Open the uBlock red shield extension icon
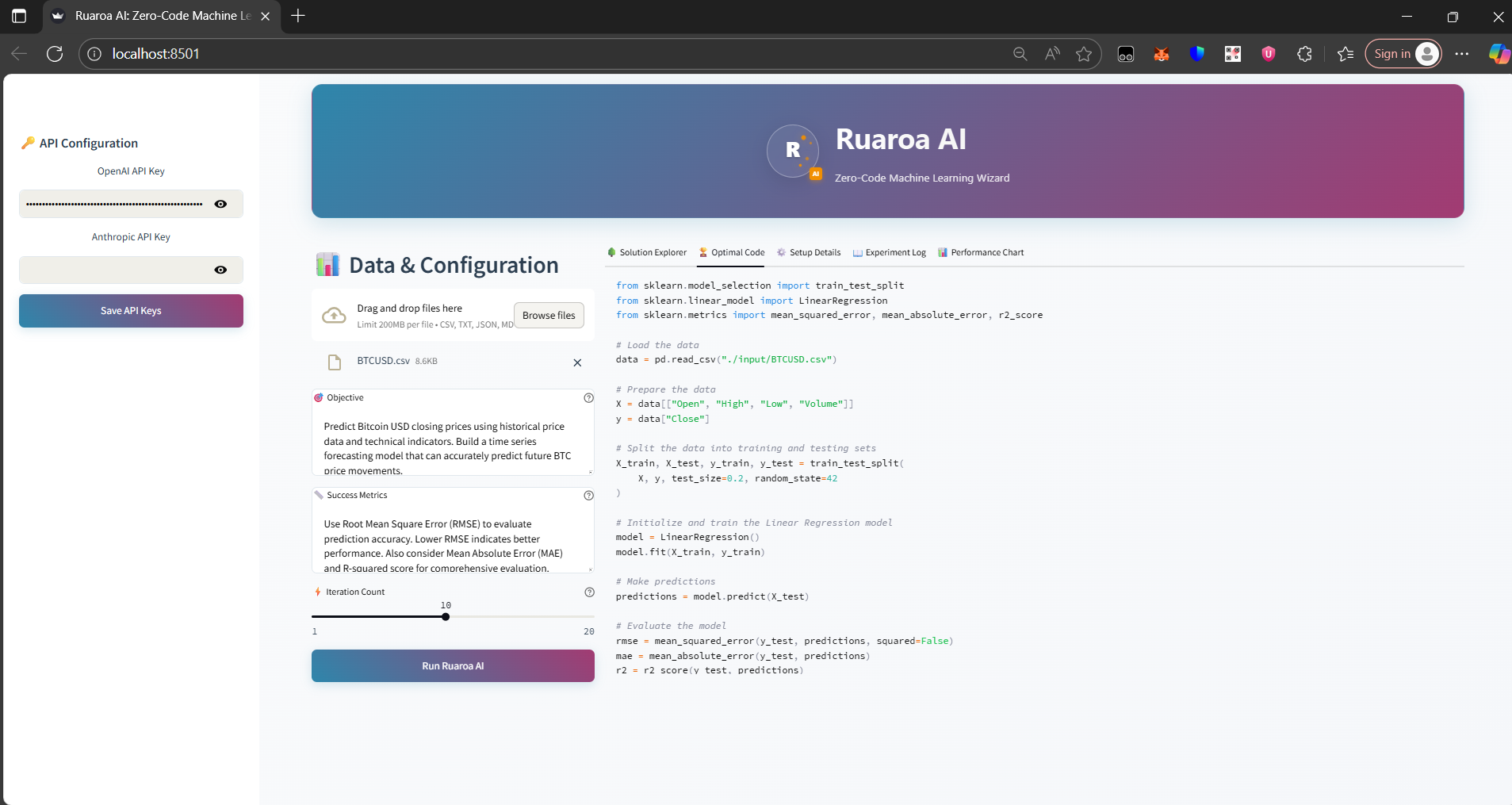This screenshot has height=805, width=1512. click(1269, 54)
